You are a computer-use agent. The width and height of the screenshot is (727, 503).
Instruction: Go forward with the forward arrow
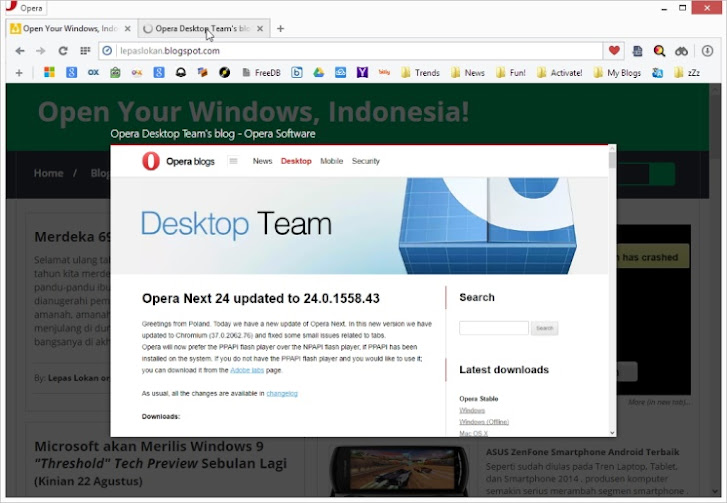coord(41,51)
